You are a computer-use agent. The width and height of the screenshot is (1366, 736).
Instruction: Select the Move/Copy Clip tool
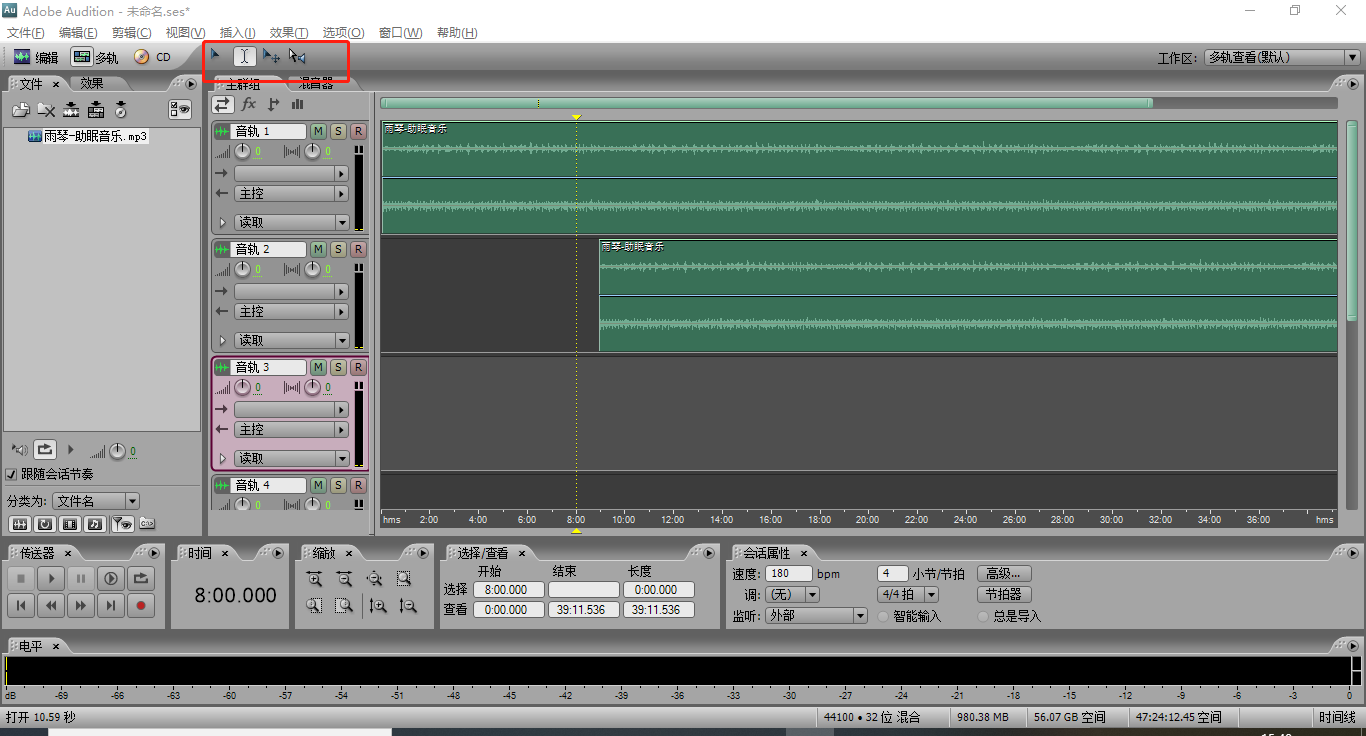tap(271, 57)
